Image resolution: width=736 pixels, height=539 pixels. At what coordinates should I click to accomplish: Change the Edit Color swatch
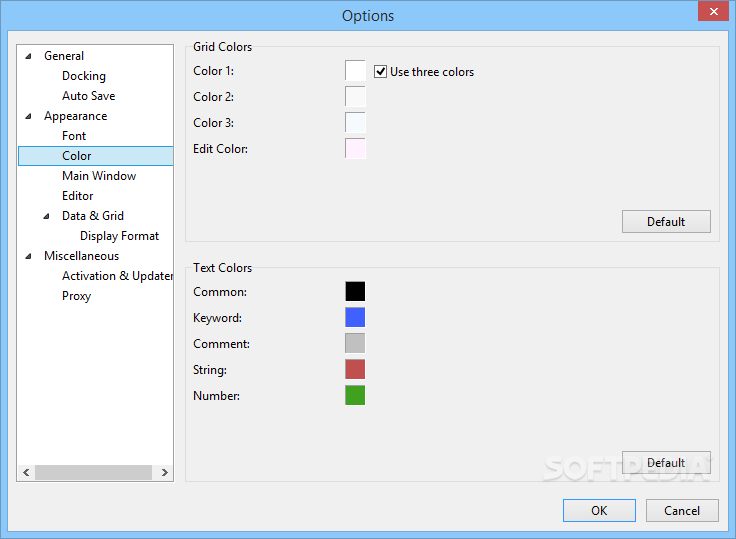(355, 148)
